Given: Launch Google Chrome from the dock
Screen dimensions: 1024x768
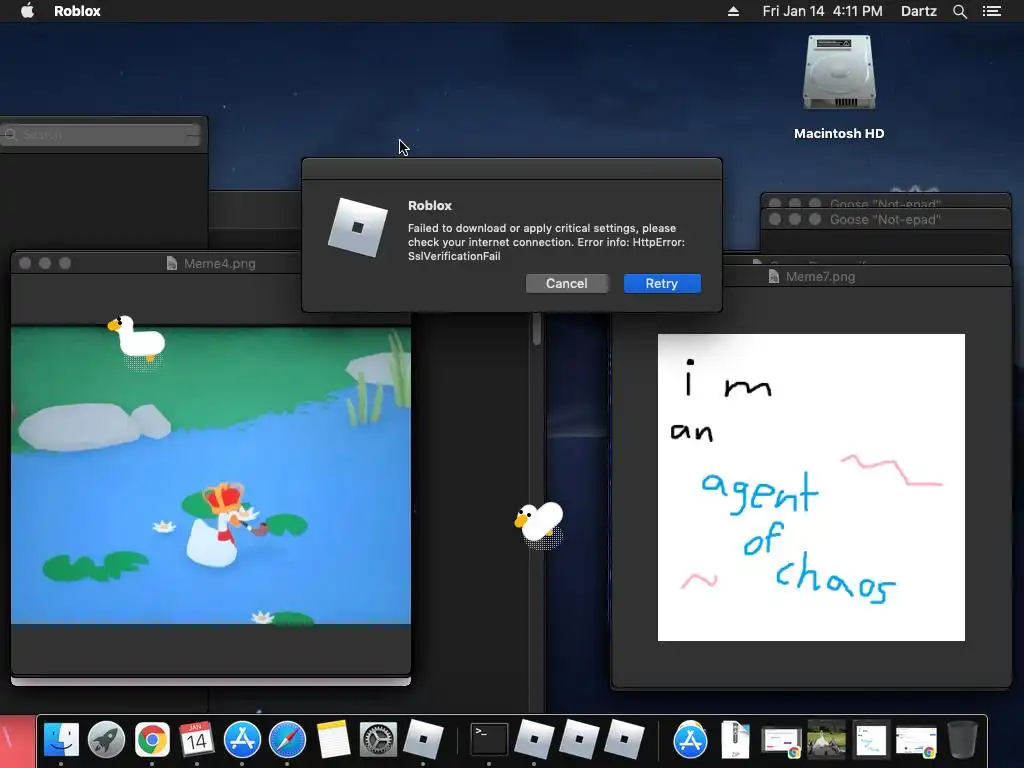Looking at the screenshot, I should [152, 740].
